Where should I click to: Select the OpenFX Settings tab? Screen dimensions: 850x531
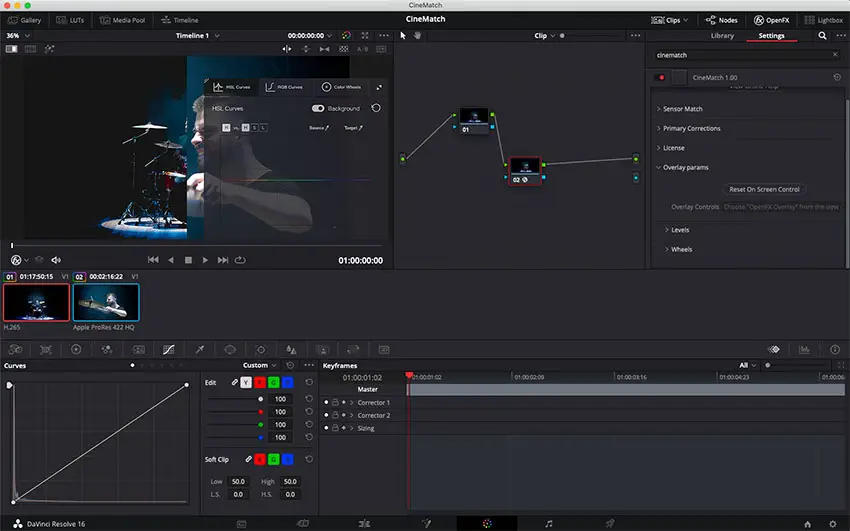[x=771, y=36]
